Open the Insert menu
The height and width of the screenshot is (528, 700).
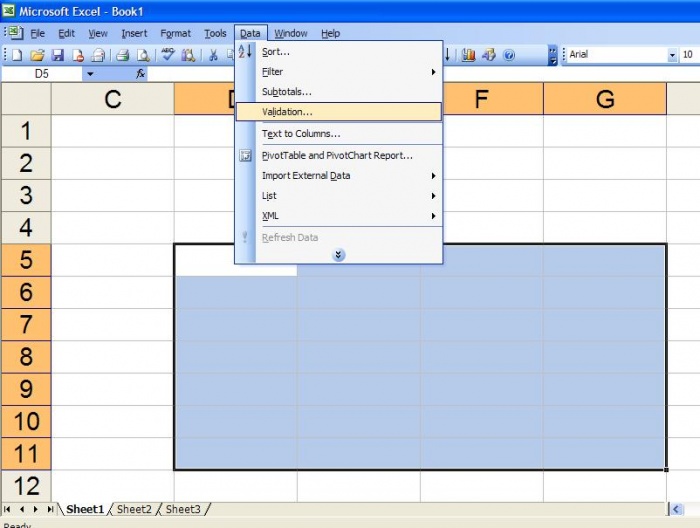[134, 33]
